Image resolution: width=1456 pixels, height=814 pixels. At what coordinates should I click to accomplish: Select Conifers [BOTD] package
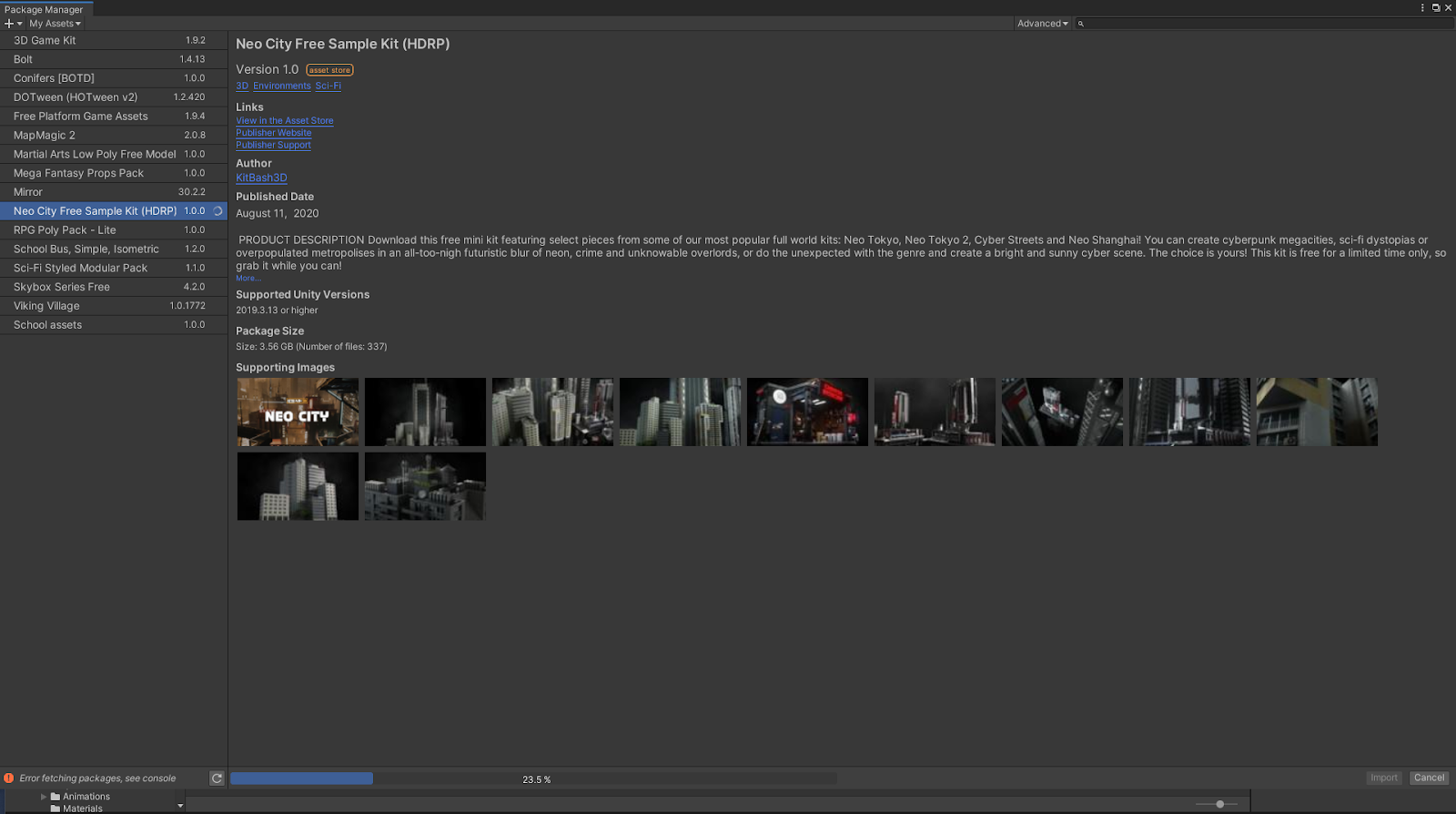(114, 78)
